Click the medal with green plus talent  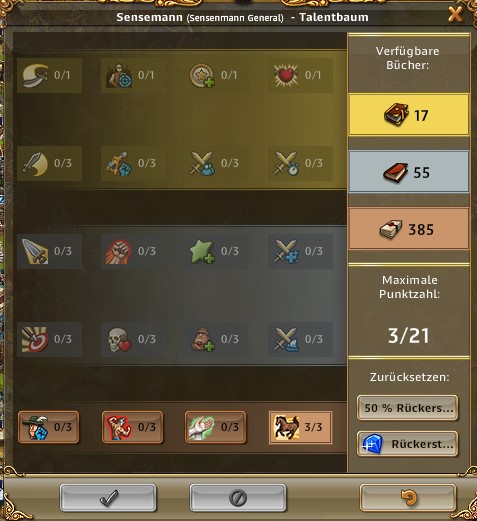[202, 76]
